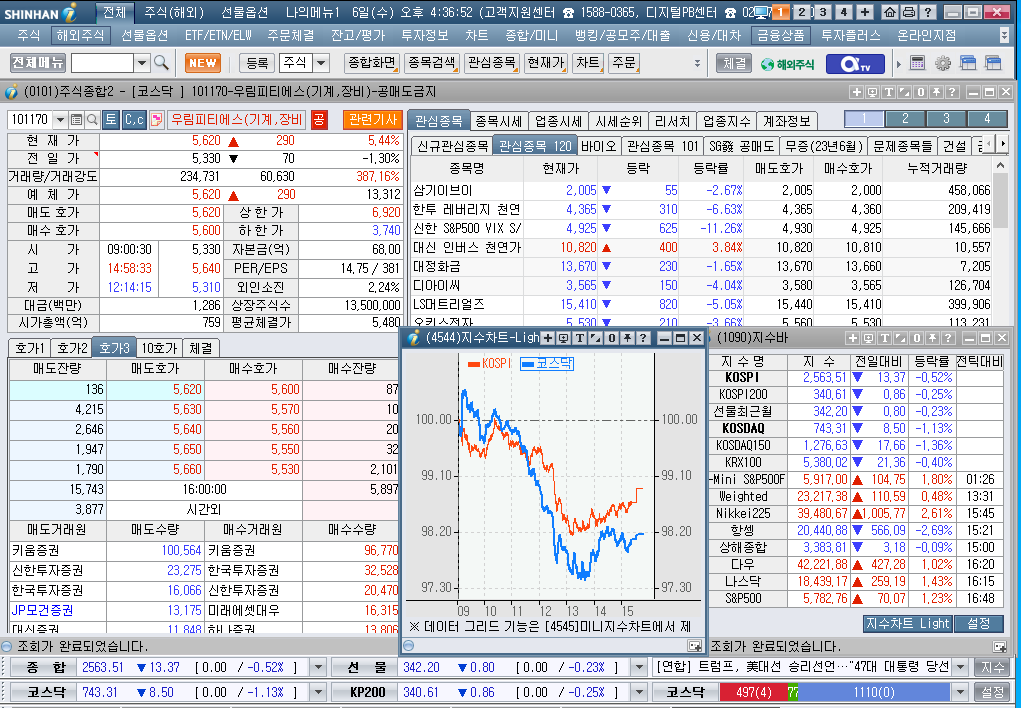Click the 토 button in stock panel
This screenshot has height=708, width=1021.
[x=111, y=119]
